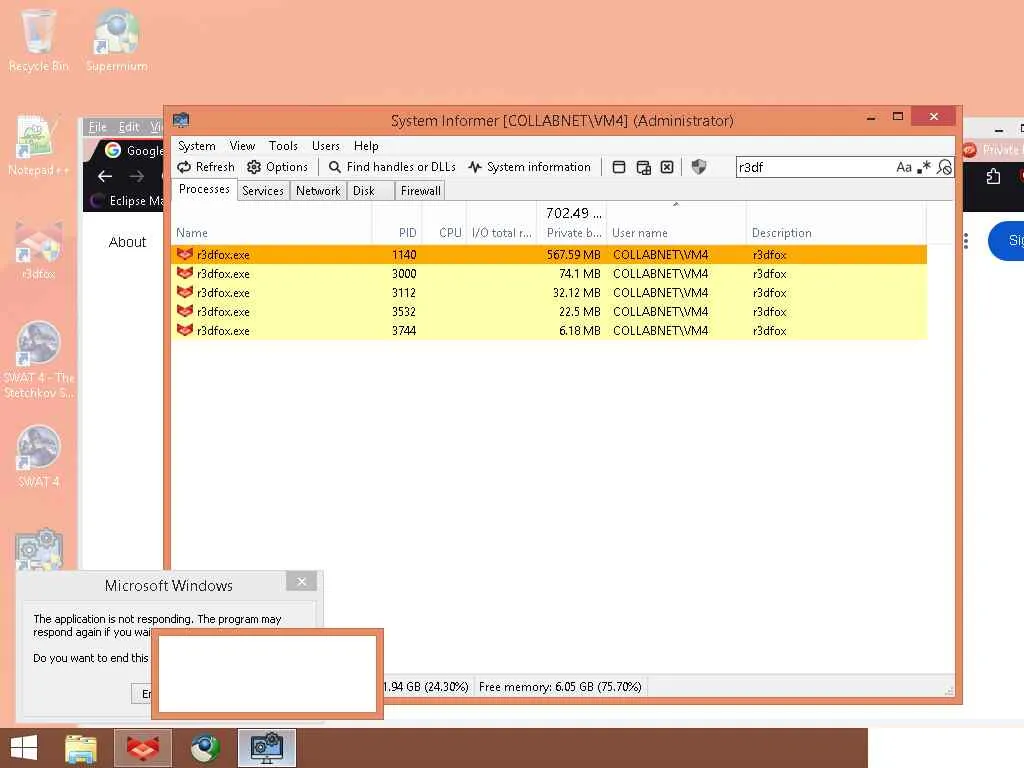Click the shield elevation toolbar icon

(x=699, y=167)
